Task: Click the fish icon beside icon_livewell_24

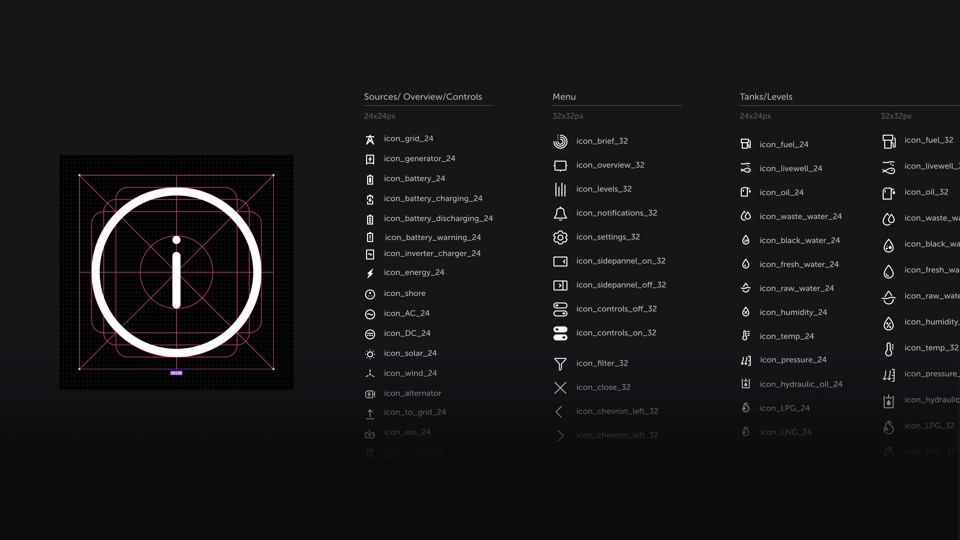Action: (746, 168)
